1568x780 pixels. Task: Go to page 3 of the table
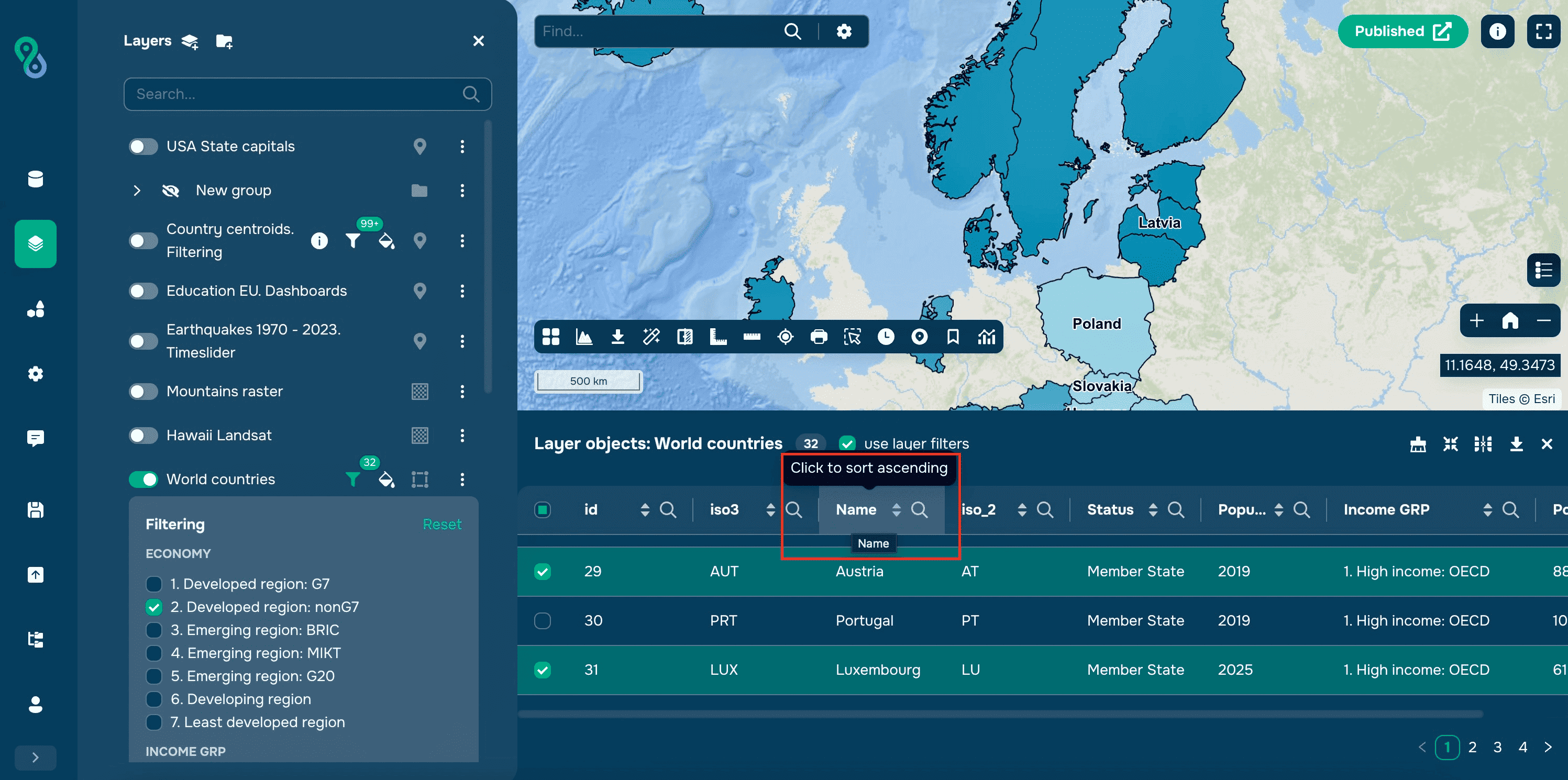click(x=1497, y=747)
